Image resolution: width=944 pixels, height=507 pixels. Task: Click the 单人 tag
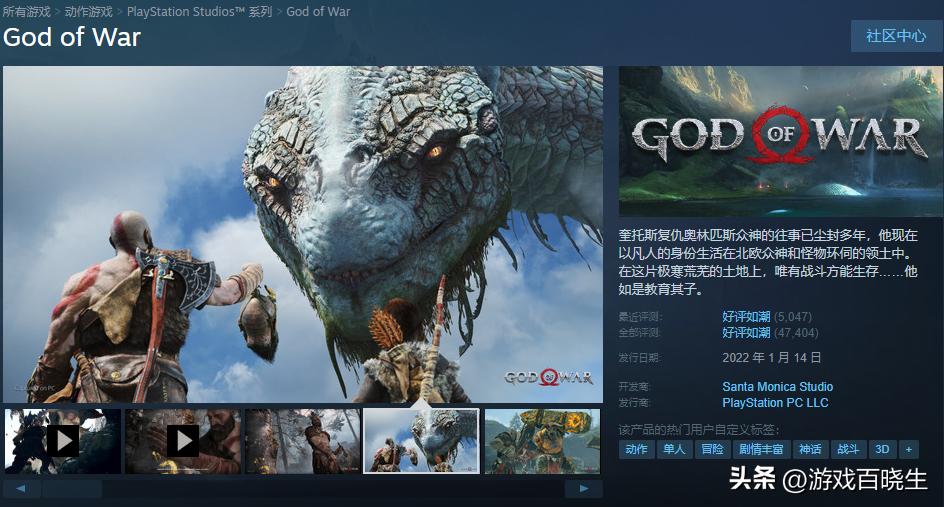(674, 449)
